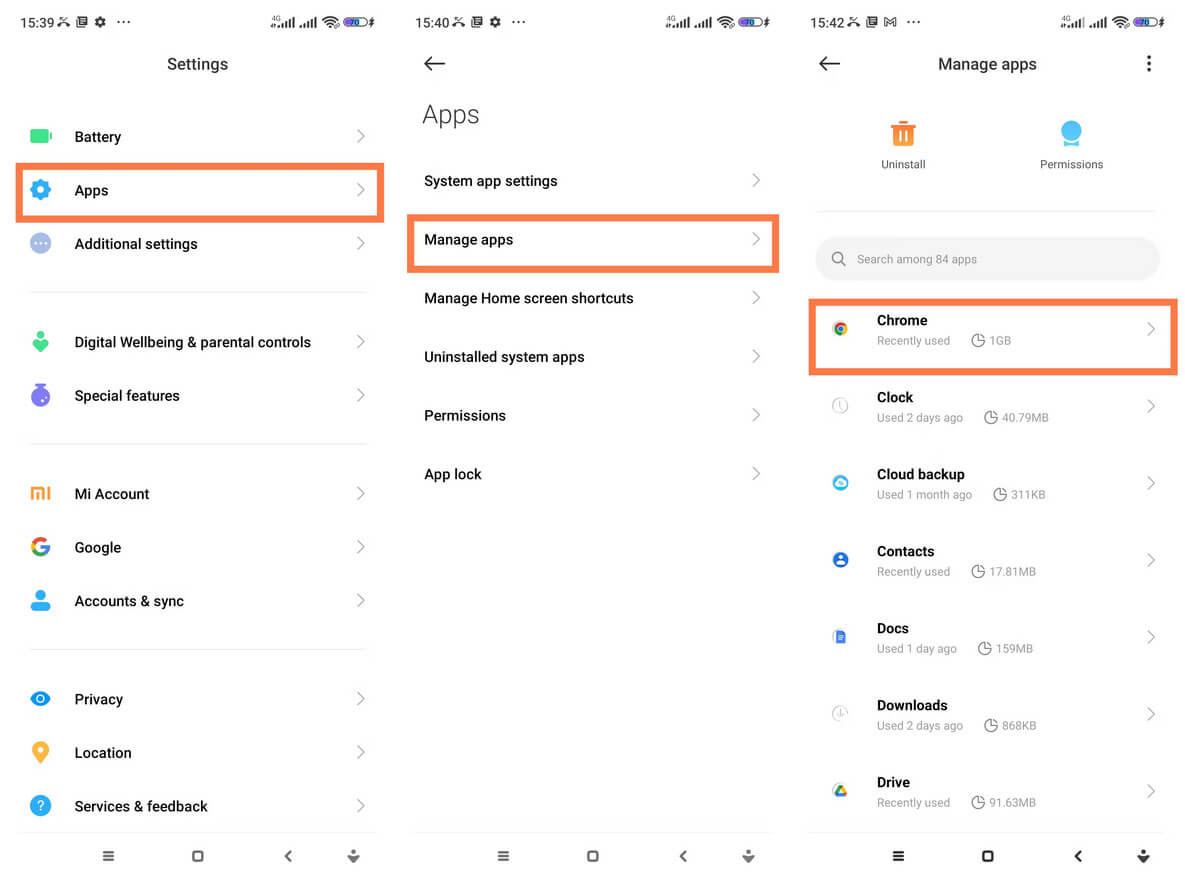Tap the blue Permissions badge icon
The height and width of the screenshot is (880, 1185).
pyautogui.click(x=1071, y=134)
